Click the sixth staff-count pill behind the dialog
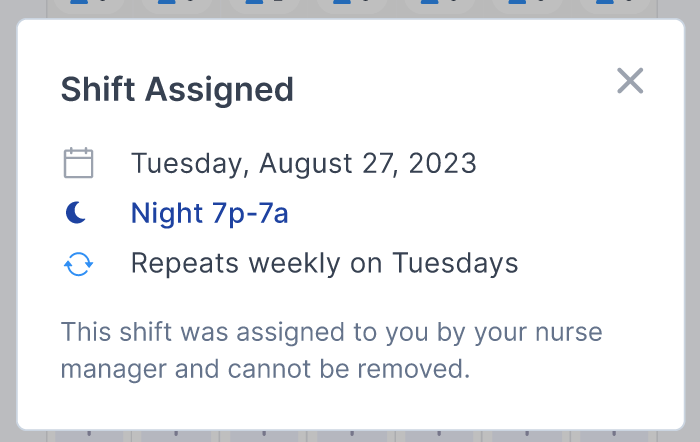700x442 pixels. click(527, 5)
